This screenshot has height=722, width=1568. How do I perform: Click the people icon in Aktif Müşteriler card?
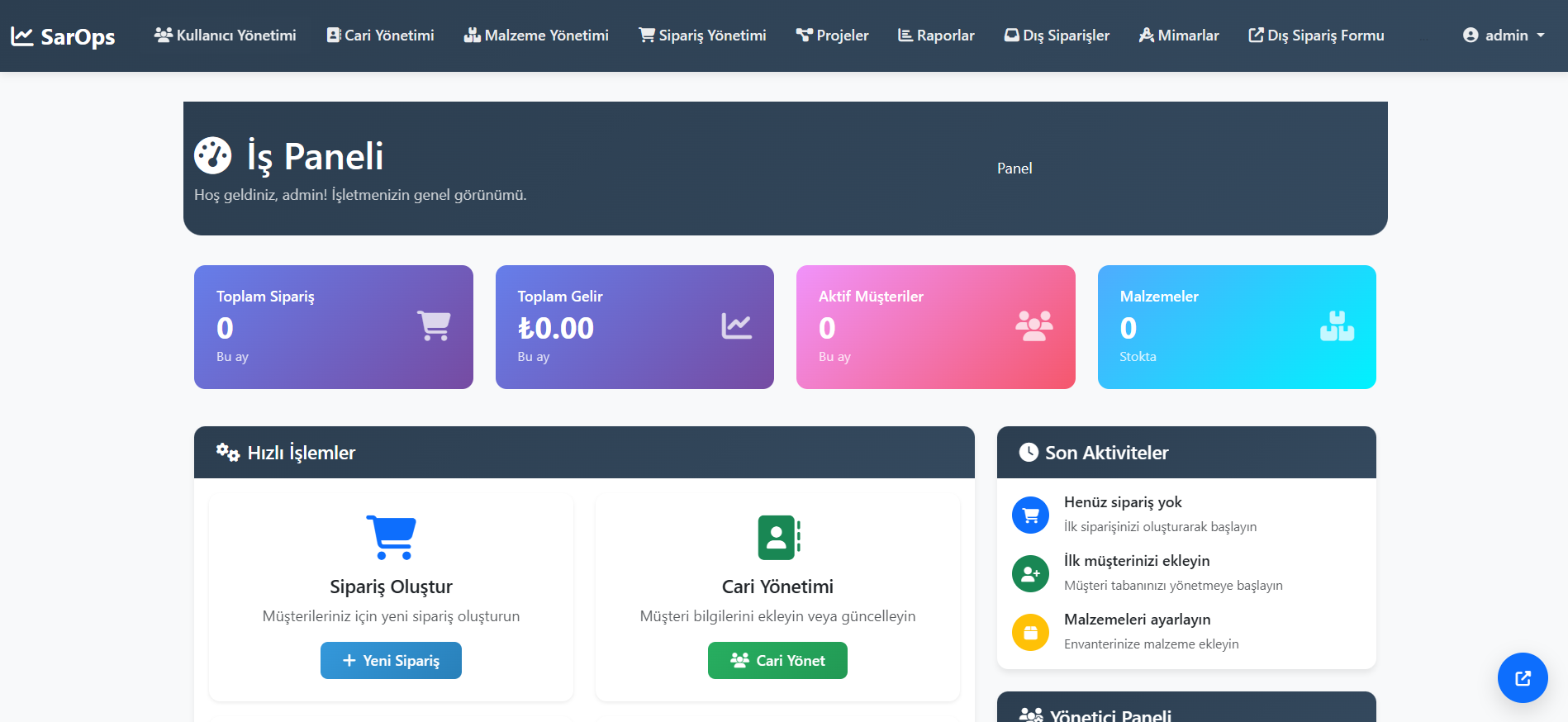pos(1034,326)
